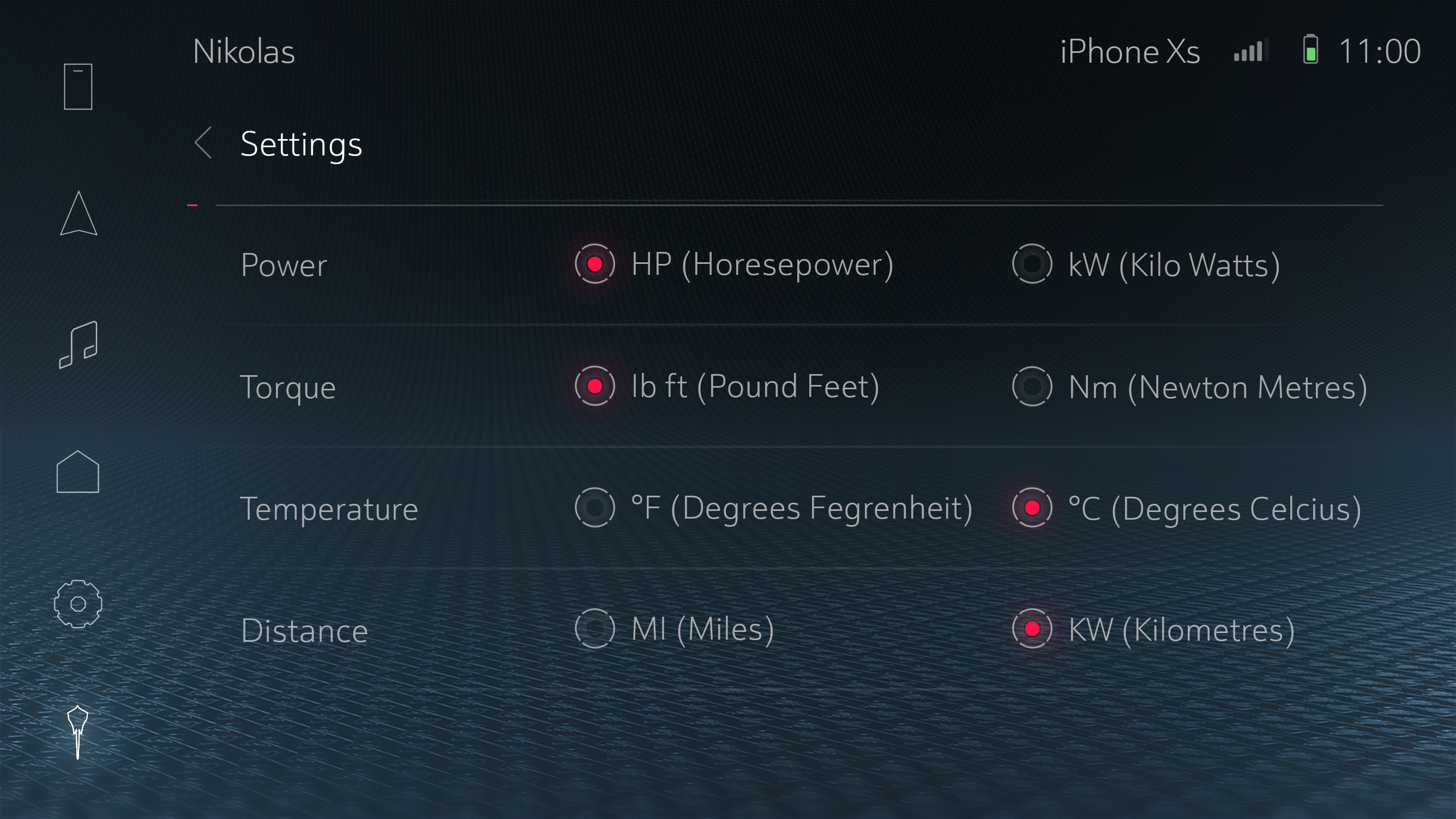Click the battery status icon
The width and height of the screenshot is (1456, 819).
click(1311, 50)
